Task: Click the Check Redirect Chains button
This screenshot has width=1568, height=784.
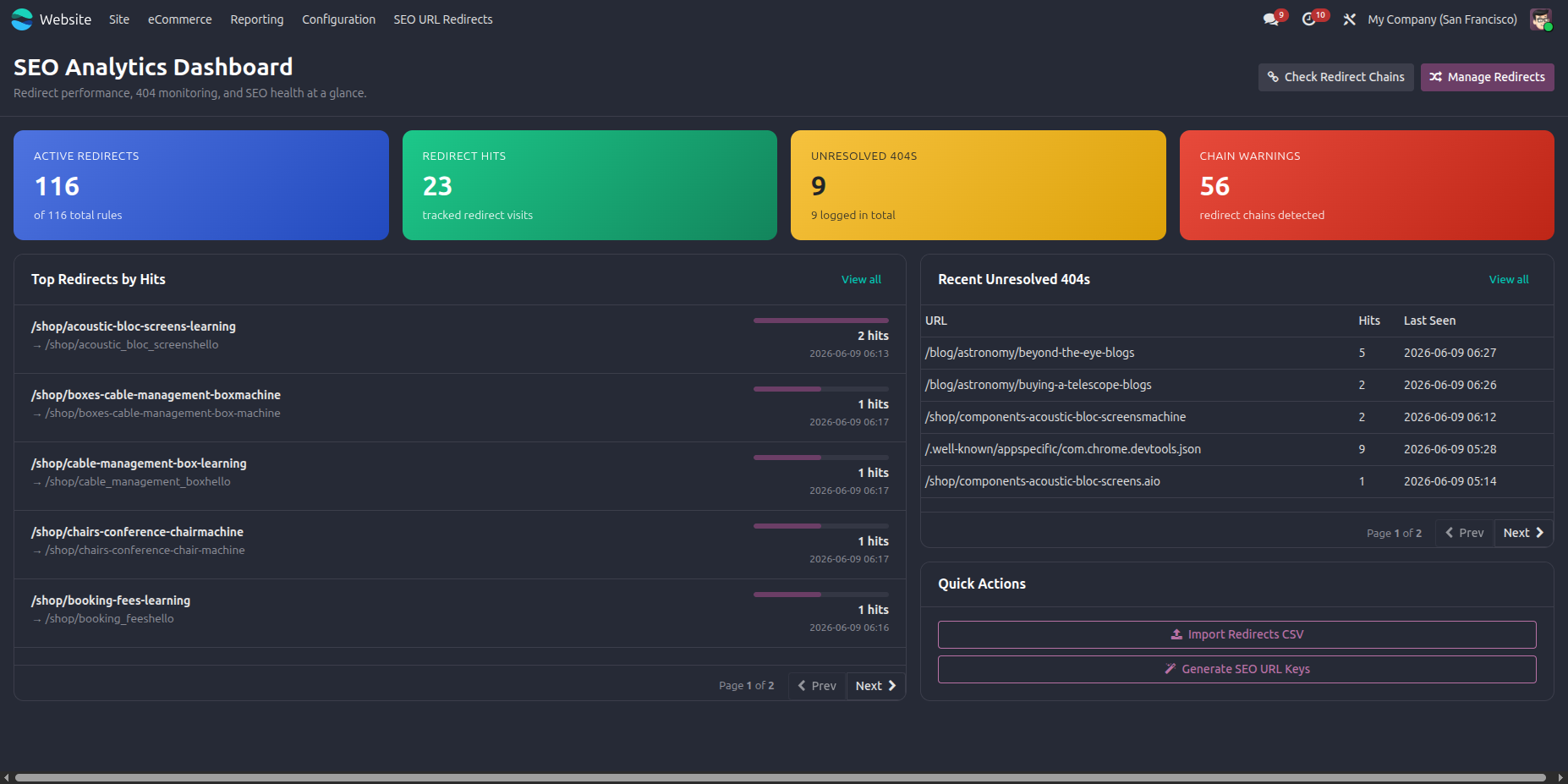Action: pyautogui.click(x=1335, y=77)
